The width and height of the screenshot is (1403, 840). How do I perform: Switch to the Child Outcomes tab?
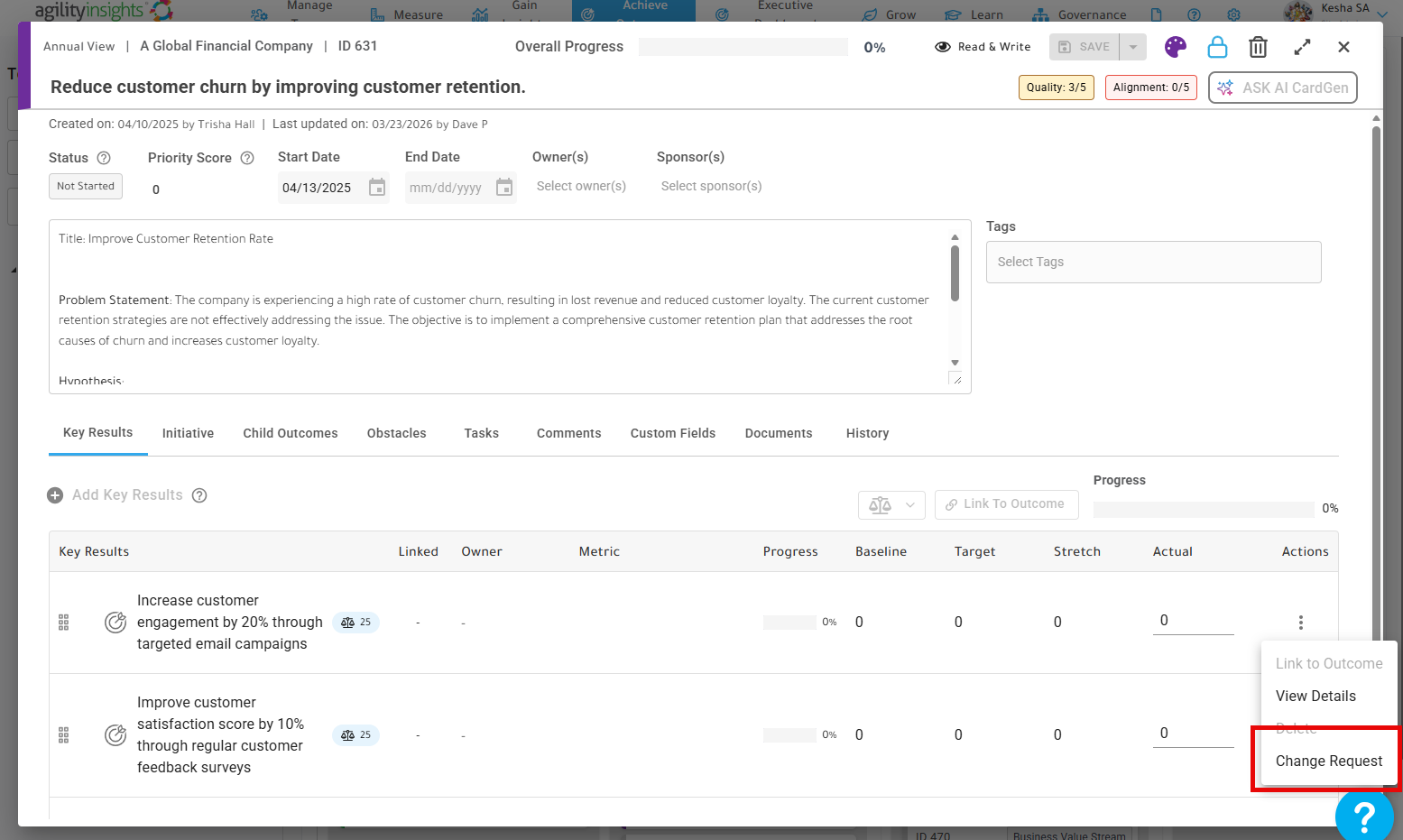(x=291, y=433)
